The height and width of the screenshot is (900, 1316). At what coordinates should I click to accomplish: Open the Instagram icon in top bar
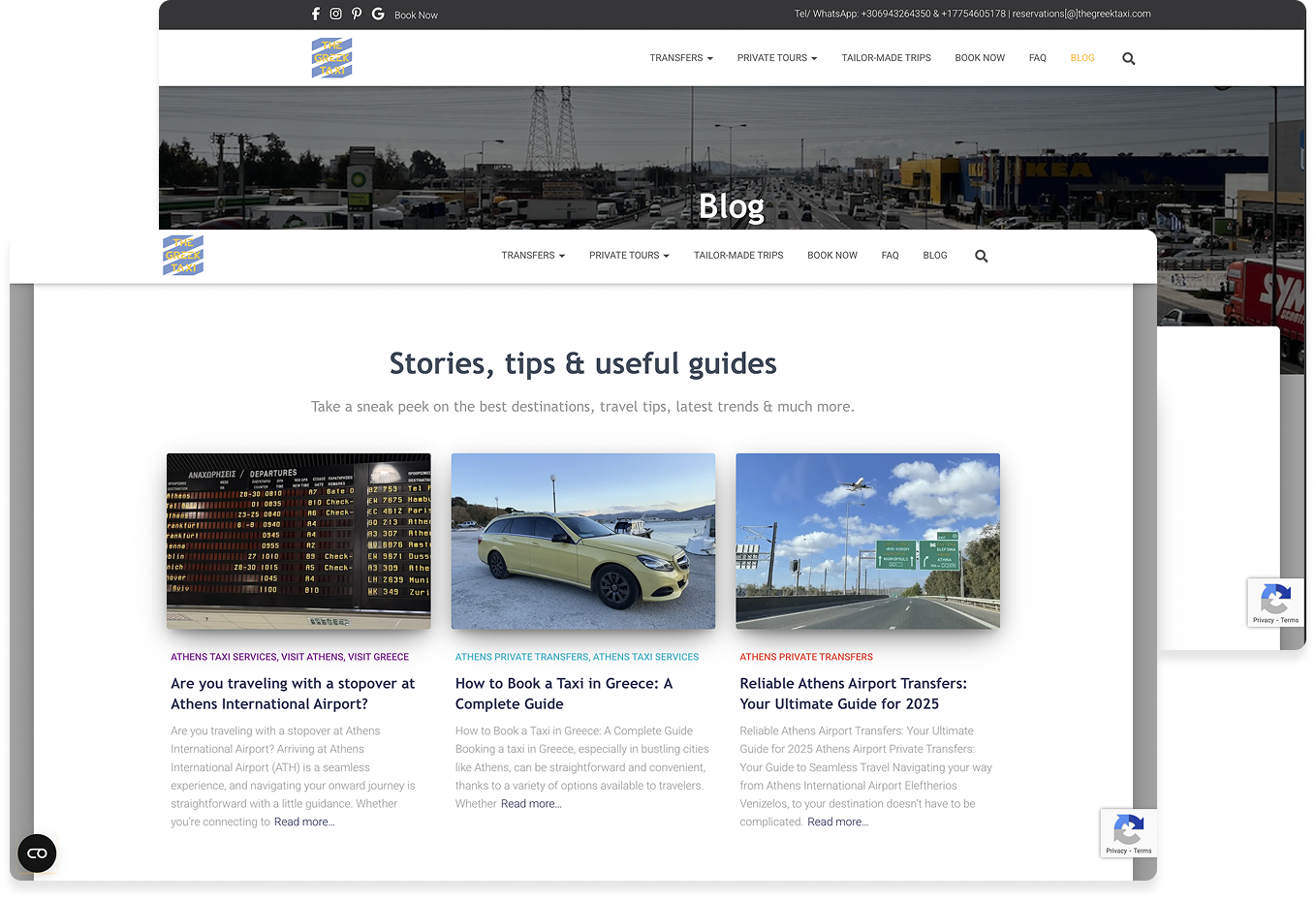(335, 15)
